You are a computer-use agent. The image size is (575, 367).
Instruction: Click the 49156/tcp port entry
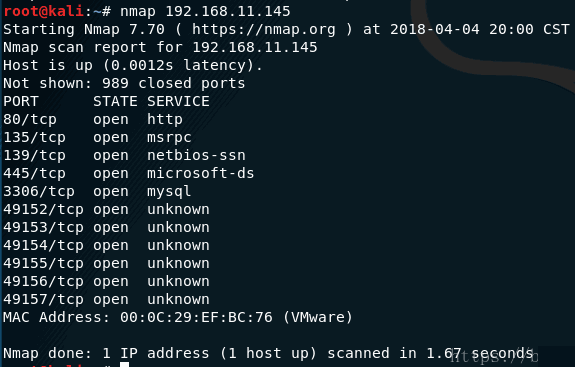[x=106, y=281]
